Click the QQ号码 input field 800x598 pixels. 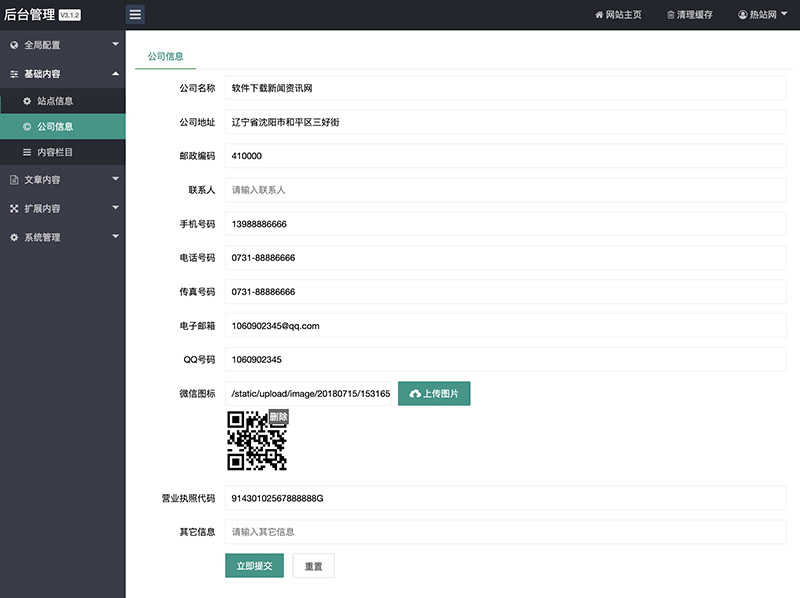[505, 360]
